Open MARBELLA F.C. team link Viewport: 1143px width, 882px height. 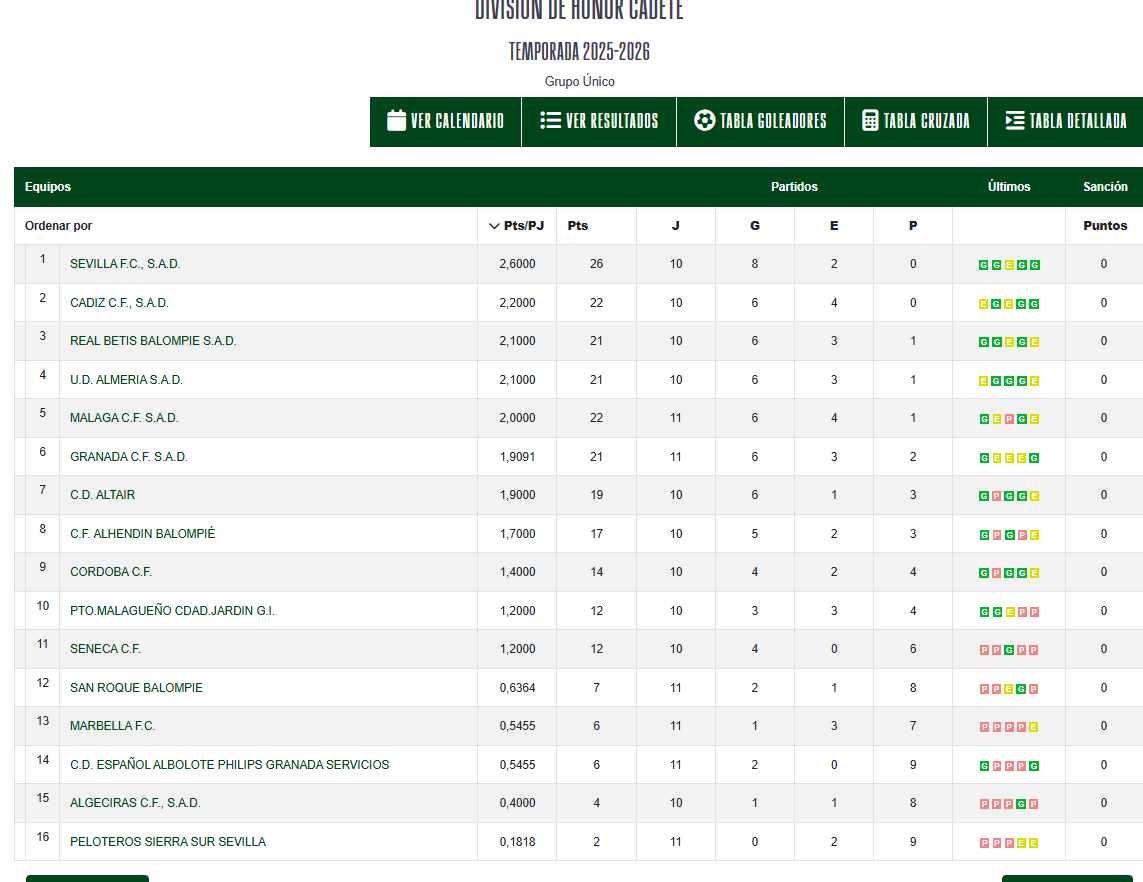pyautogui.click(x=112, y=725)
